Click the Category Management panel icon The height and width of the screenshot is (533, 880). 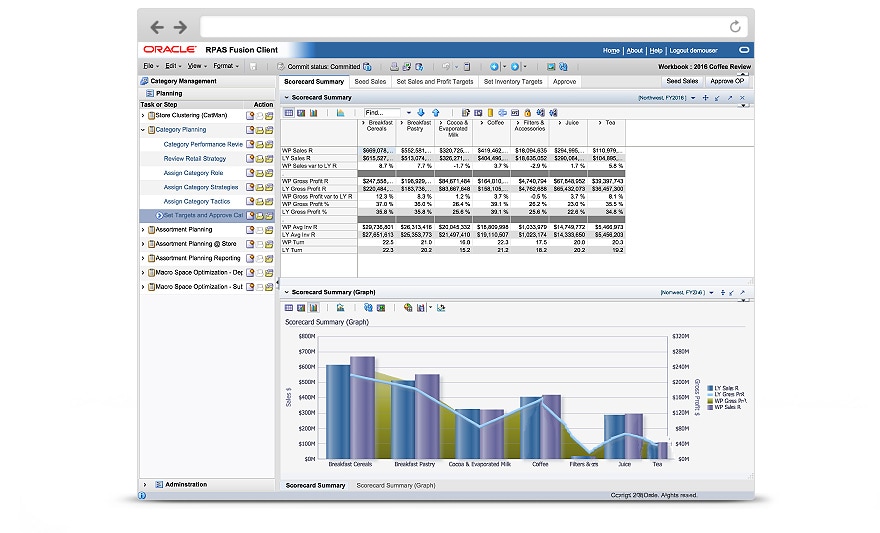tap(144, 81)
